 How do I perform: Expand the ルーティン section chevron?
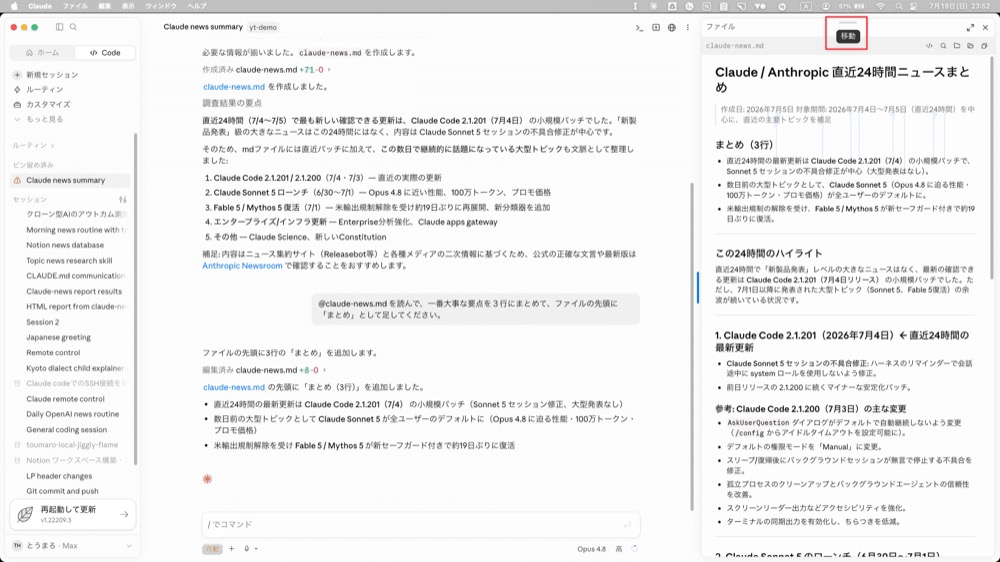point(52,145)
